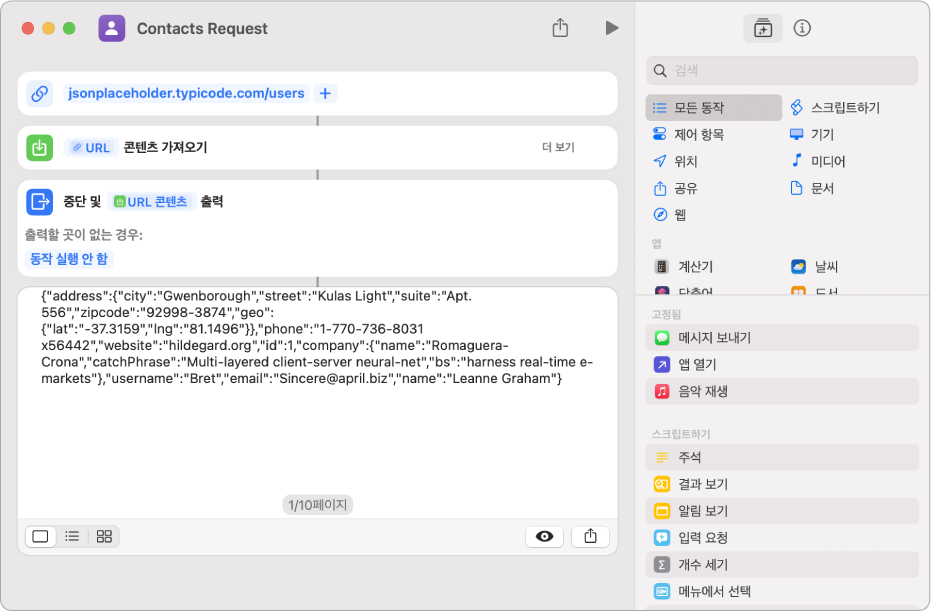
Task: Add the 메뉴에서 선택 action
Action: 782,591
